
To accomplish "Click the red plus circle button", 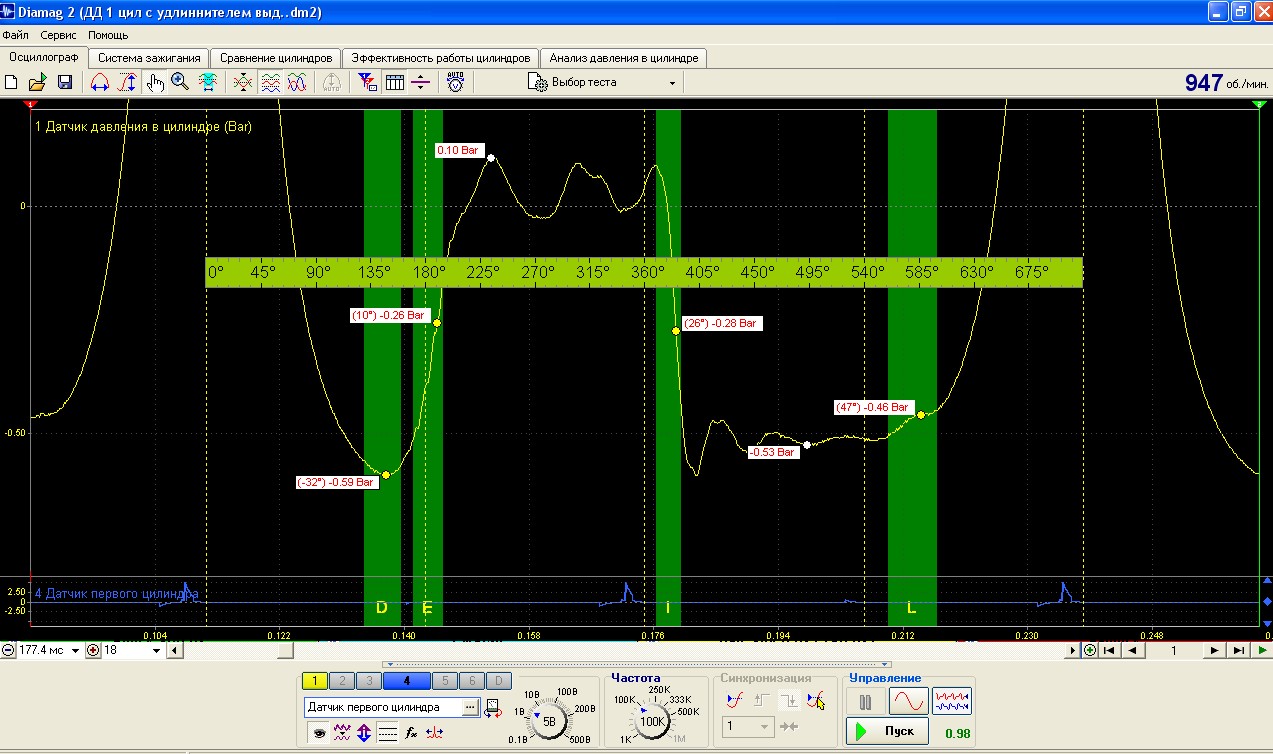I will click(x=94, y=650).
